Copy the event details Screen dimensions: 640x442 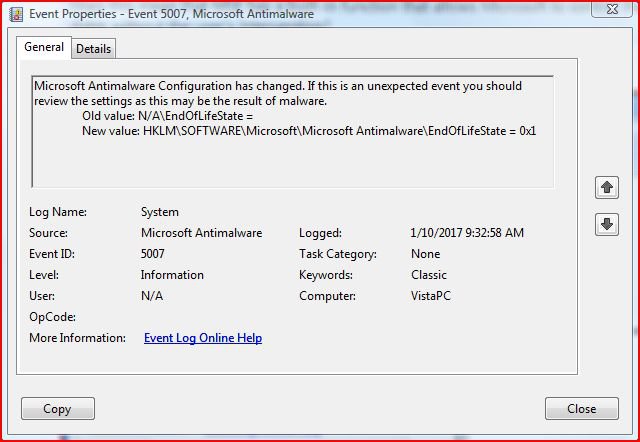58,409
